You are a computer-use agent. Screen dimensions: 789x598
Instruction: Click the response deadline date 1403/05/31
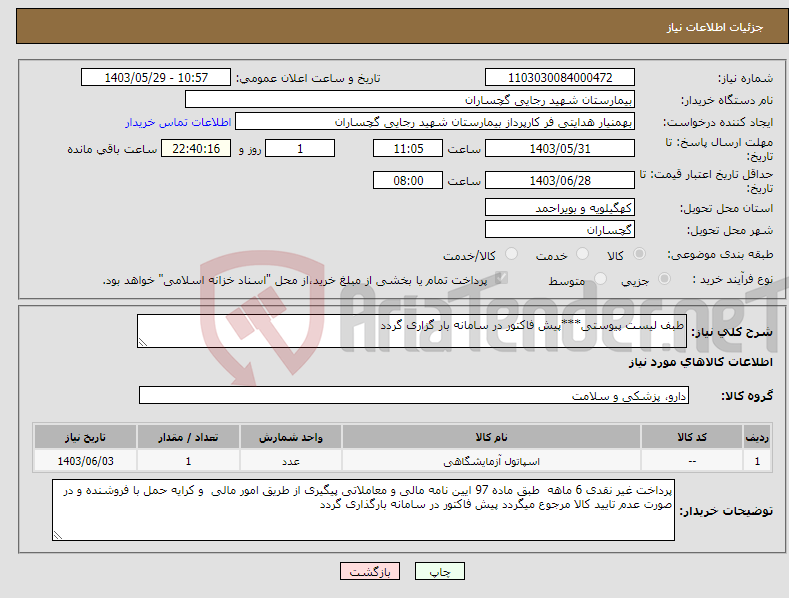point(560,148)
